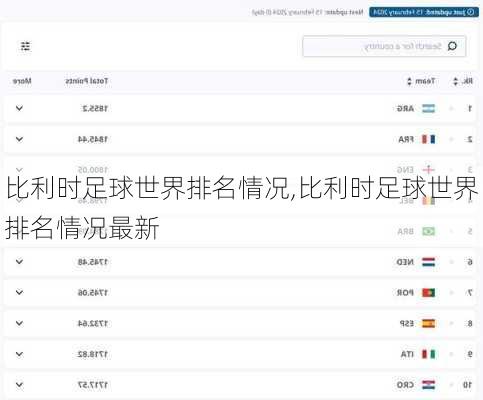The width and height of the screenshot is (483, 400).
Task: Click the Netherlands flag icon
Action: (428, 262)
